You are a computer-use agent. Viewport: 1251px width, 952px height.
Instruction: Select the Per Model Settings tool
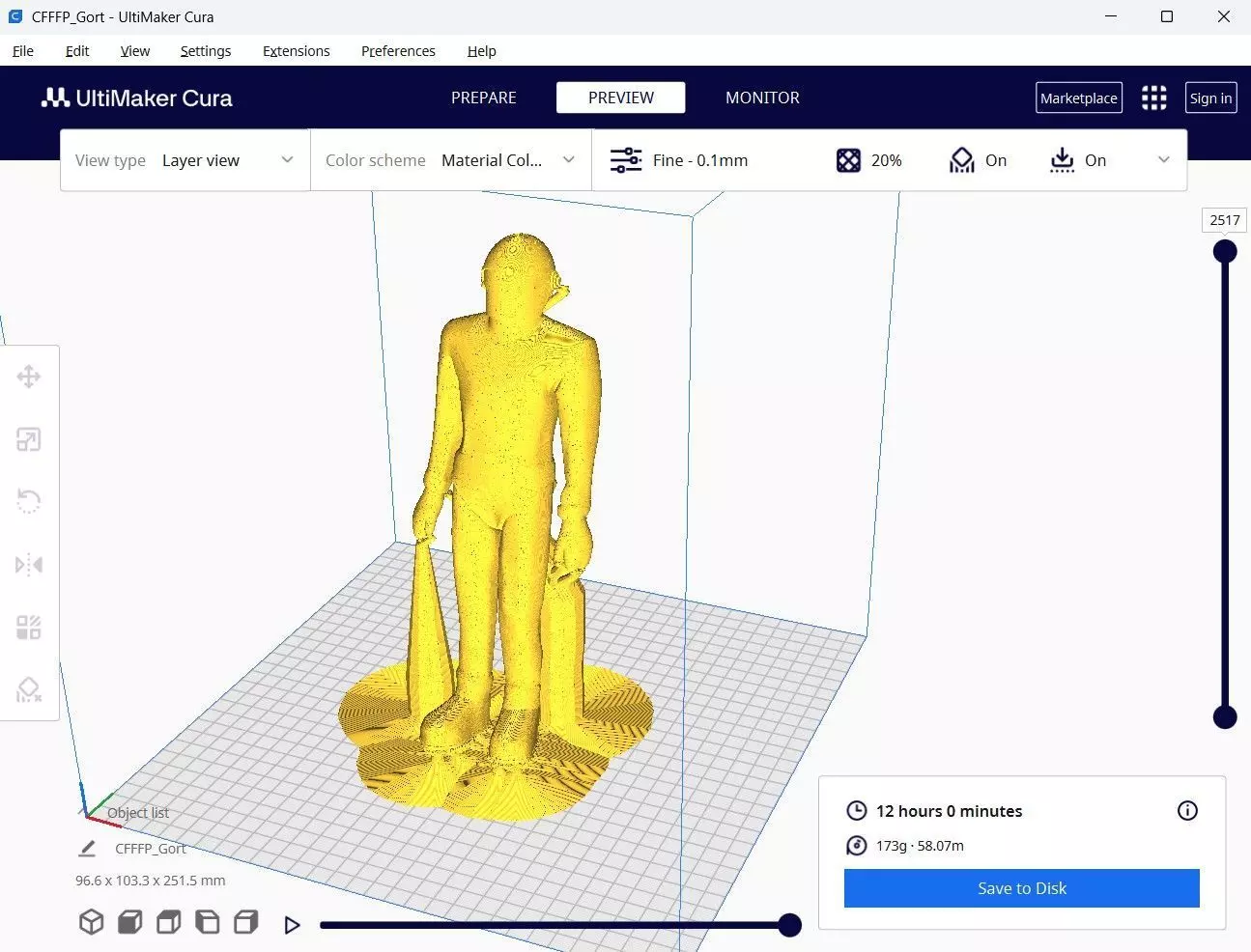(29, 628)
